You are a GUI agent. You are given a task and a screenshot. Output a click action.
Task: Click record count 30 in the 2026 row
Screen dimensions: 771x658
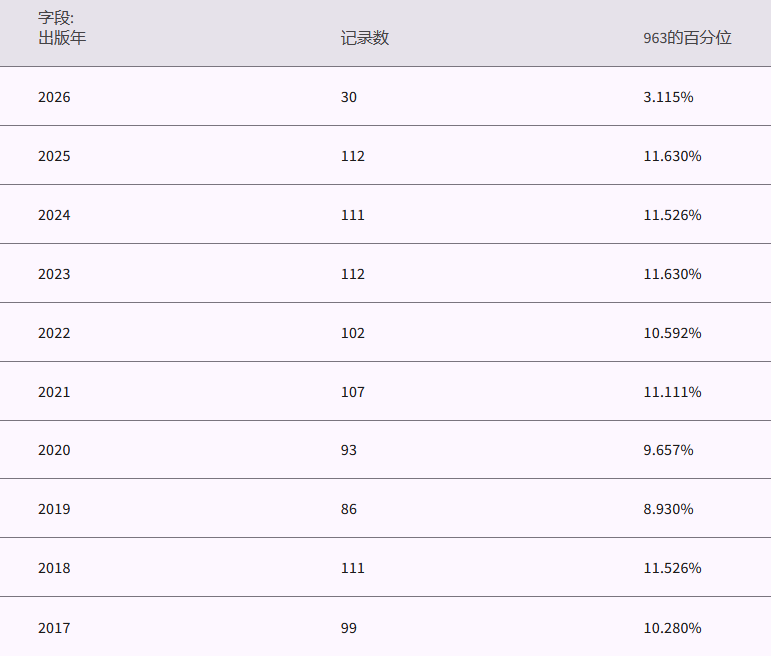(x=348, y=97)
